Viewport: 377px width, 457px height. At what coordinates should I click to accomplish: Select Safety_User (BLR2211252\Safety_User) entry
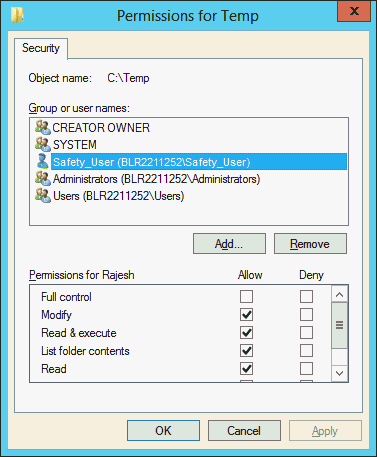[199, 162]
